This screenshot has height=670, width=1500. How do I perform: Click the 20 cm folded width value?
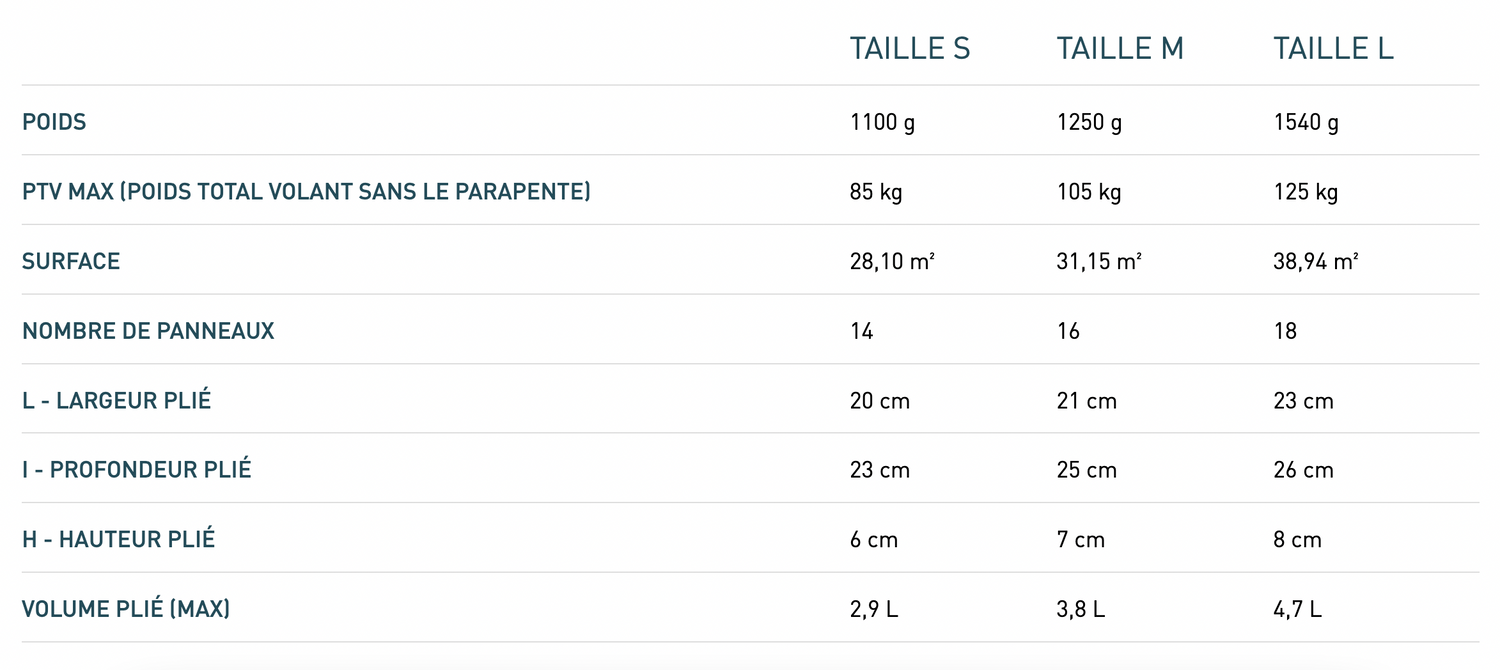click(880, 400)
